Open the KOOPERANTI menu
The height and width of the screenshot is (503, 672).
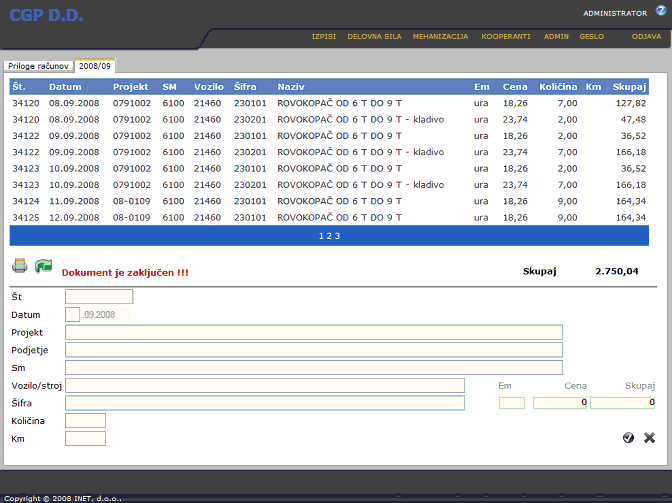(506, 36)
